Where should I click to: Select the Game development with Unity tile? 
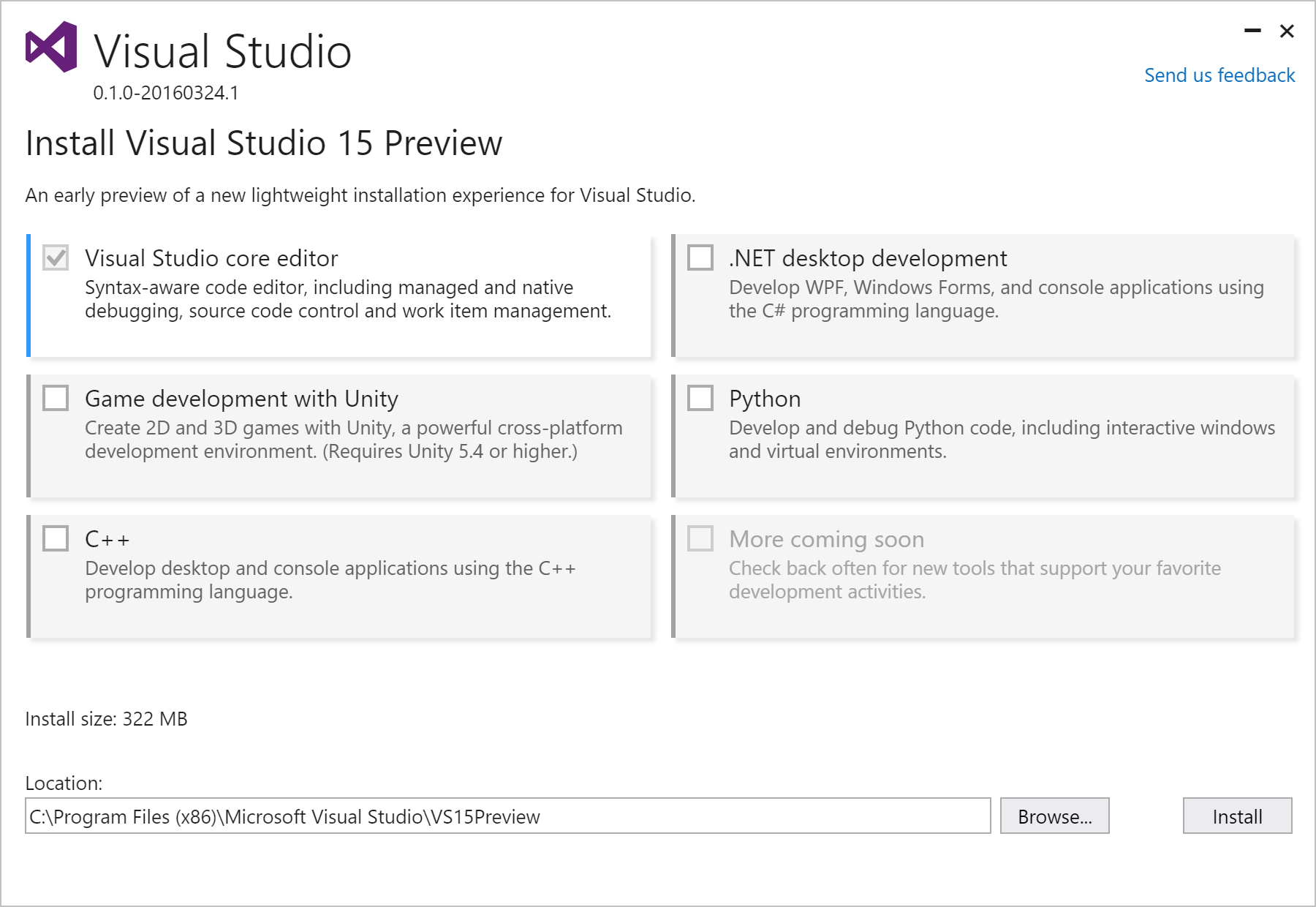click(x=341, y=435)
